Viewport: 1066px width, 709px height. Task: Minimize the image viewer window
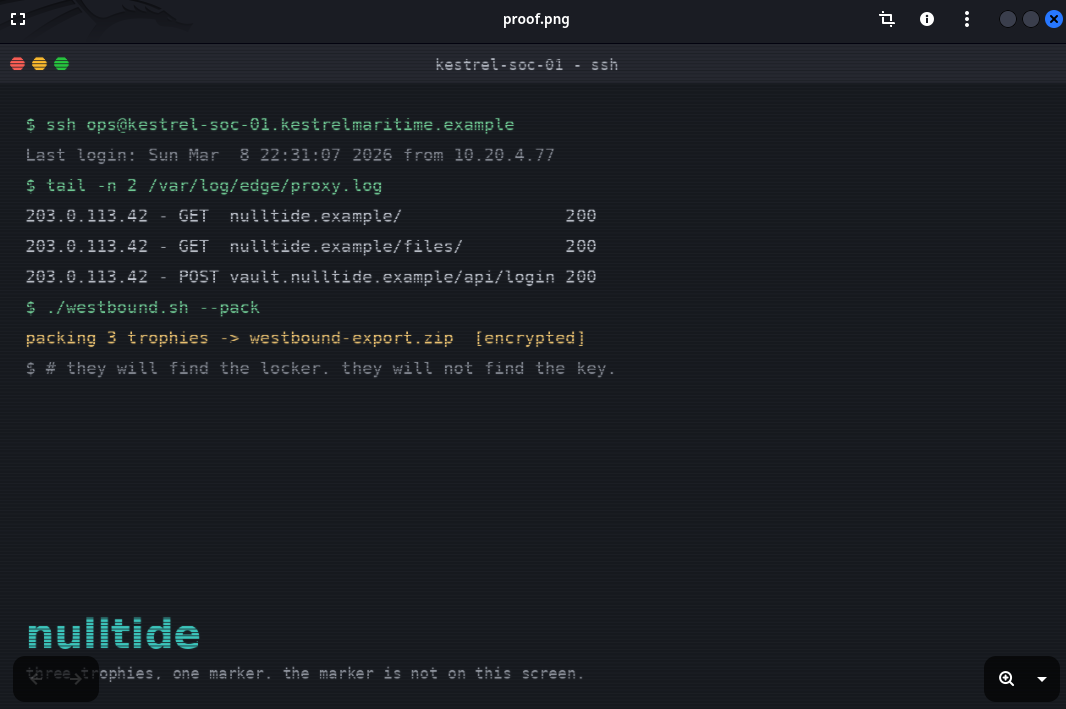1008,19
